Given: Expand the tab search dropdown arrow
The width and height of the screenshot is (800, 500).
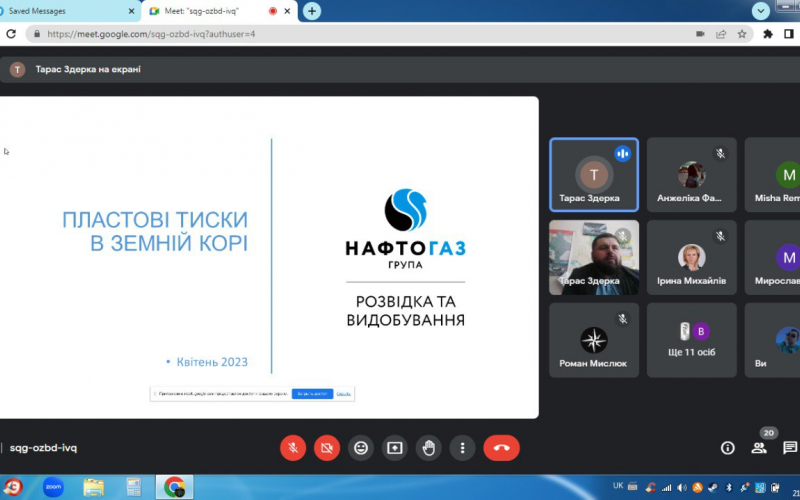Looking at the screenshot, I should (x=761, y=11).
